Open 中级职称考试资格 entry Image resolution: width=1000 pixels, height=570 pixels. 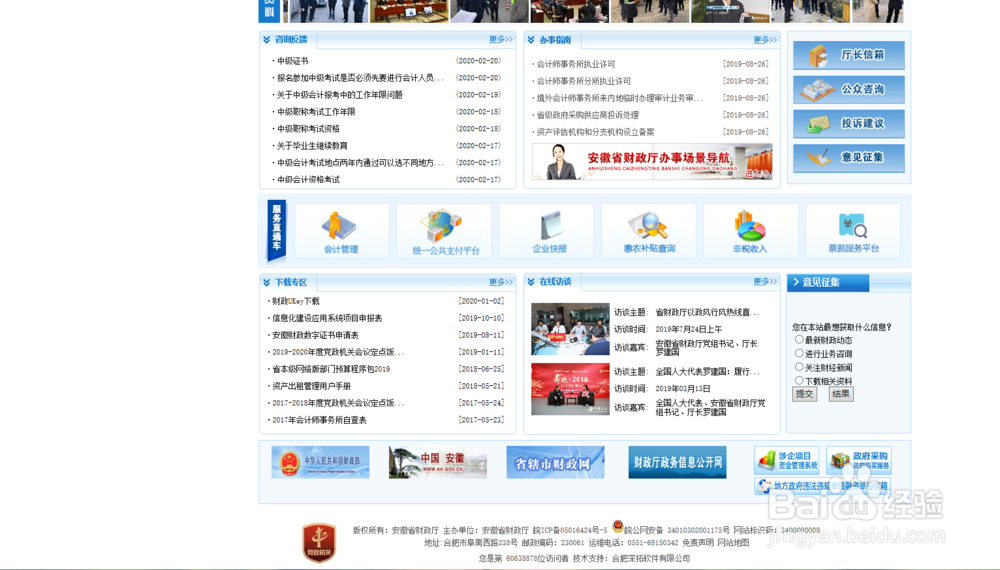308,129
